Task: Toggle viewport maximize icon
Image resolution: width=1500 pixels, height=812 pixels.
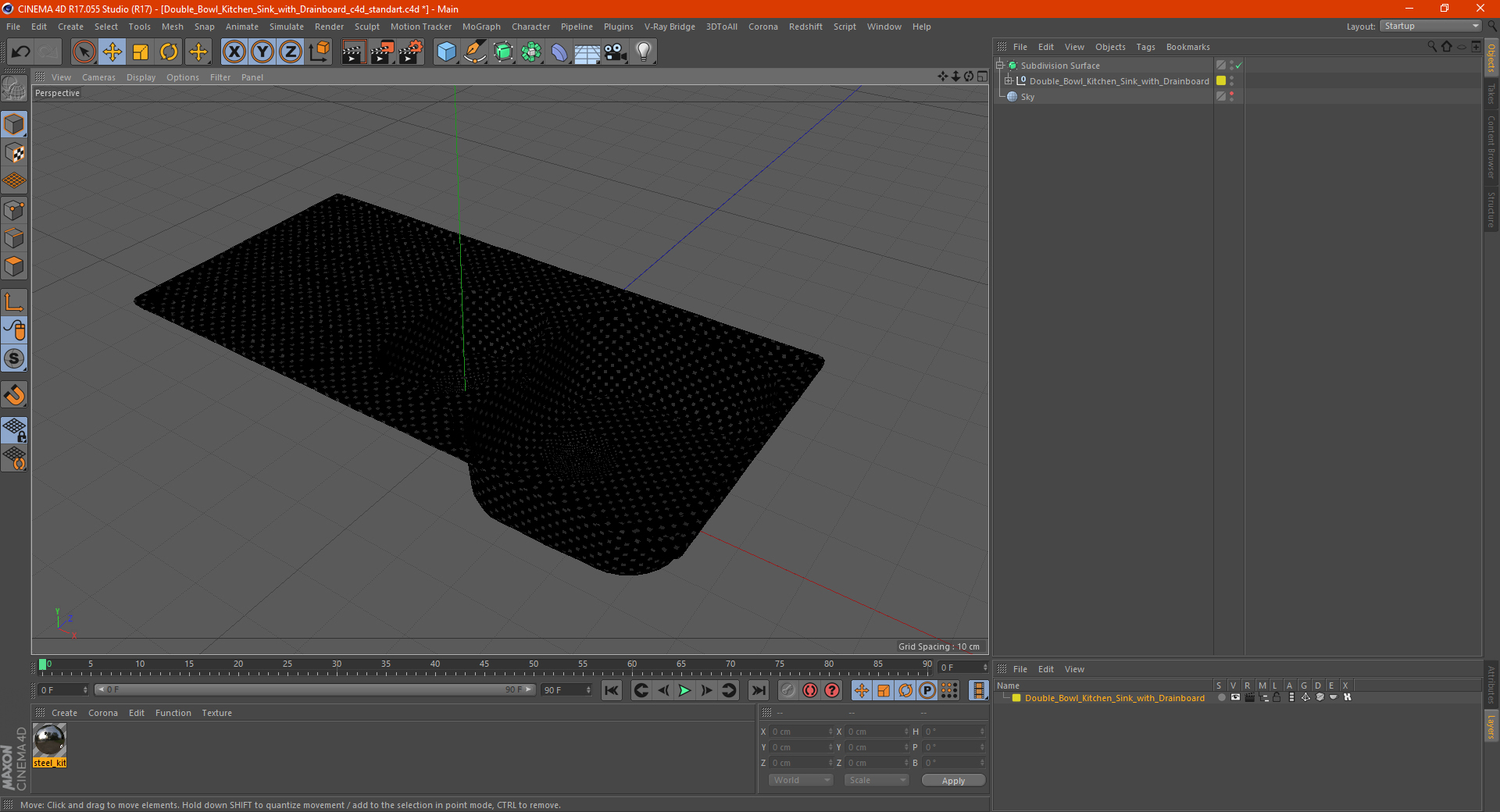Action: pyautogui.click(x=982, y=77)
